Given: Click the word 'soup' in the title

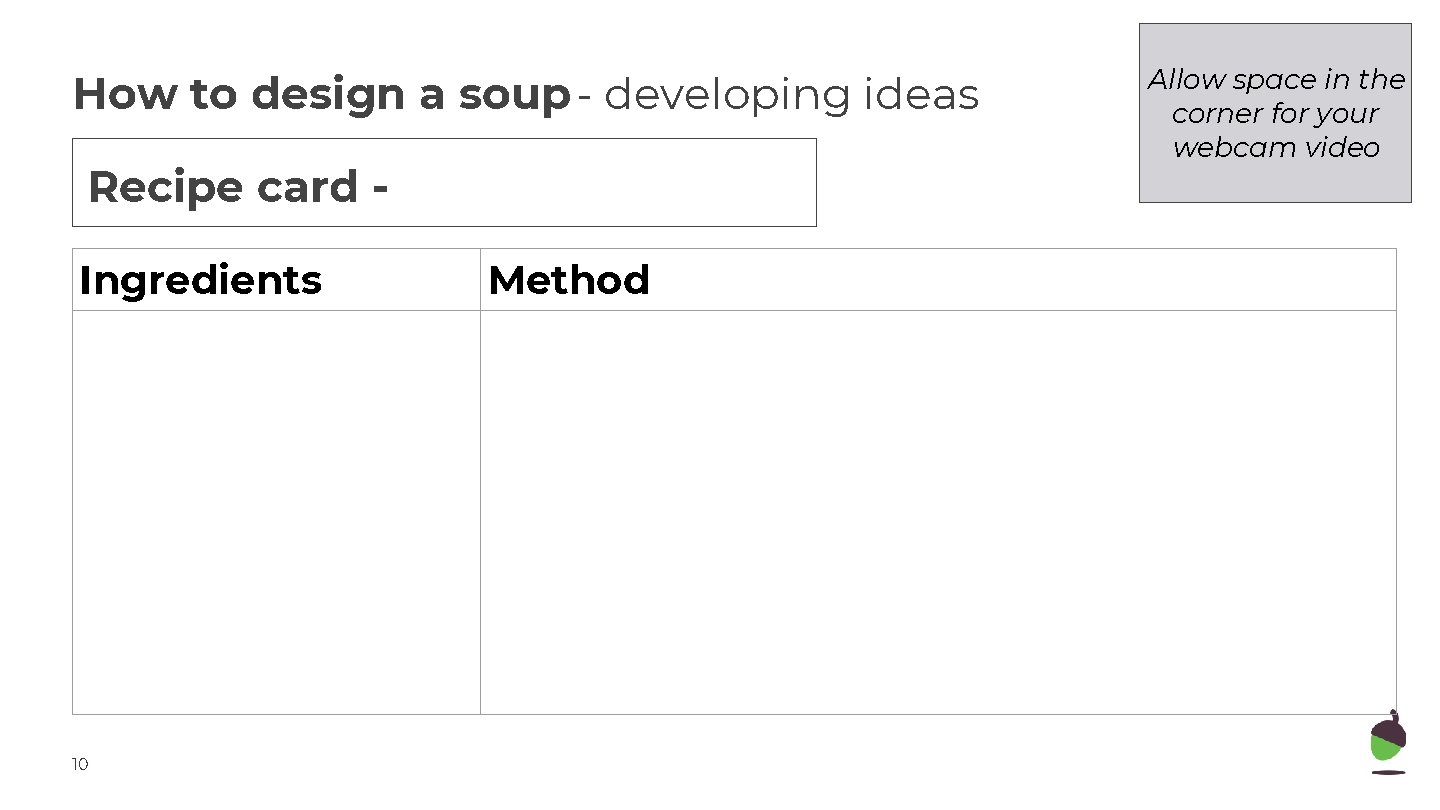Looking at the screenshot, I should point(514,95).
